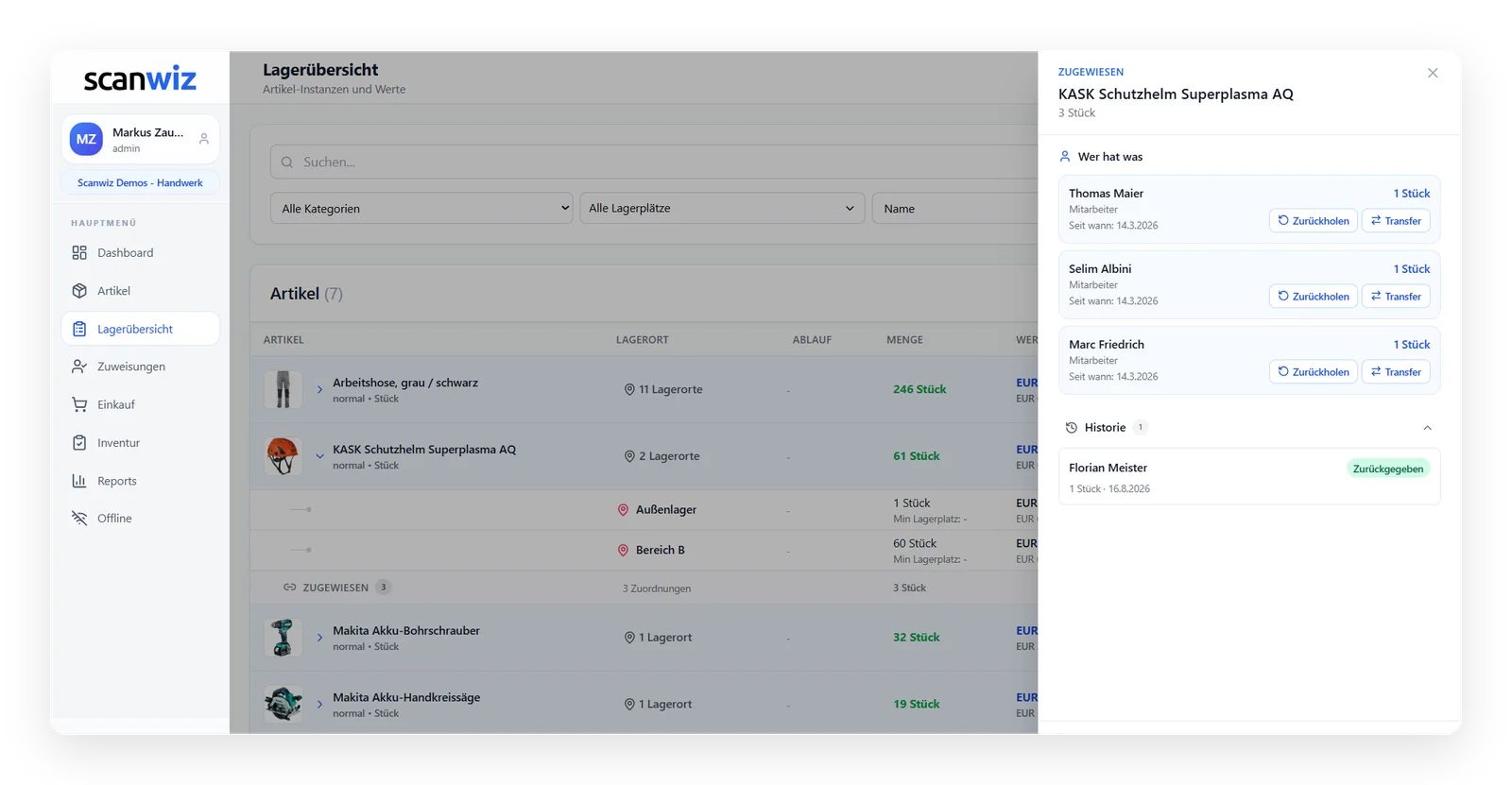1512x785 pixels.
Task: Click Zurückholen for Thomas Maier
Action: click(x=1314, y=221)
